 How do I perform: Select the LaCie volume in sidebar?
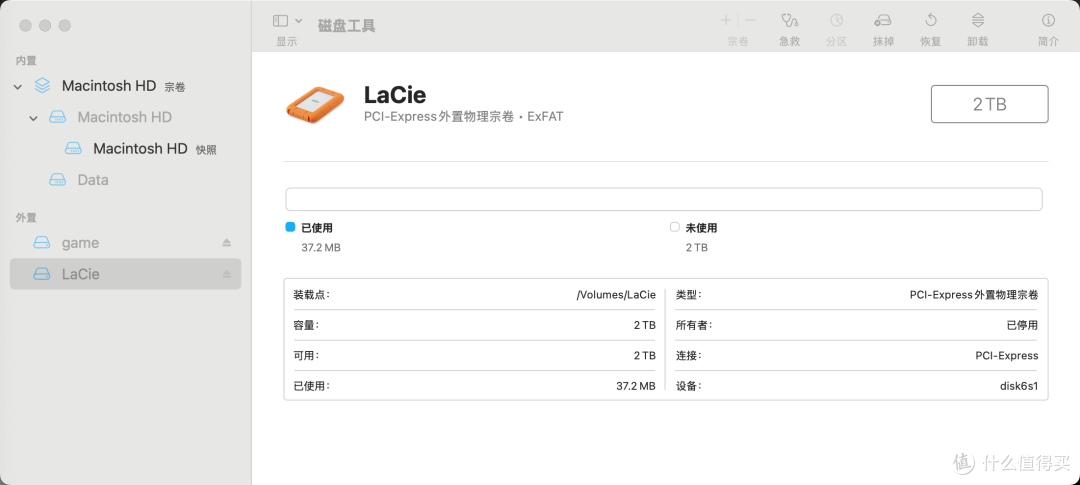(125, 274)
